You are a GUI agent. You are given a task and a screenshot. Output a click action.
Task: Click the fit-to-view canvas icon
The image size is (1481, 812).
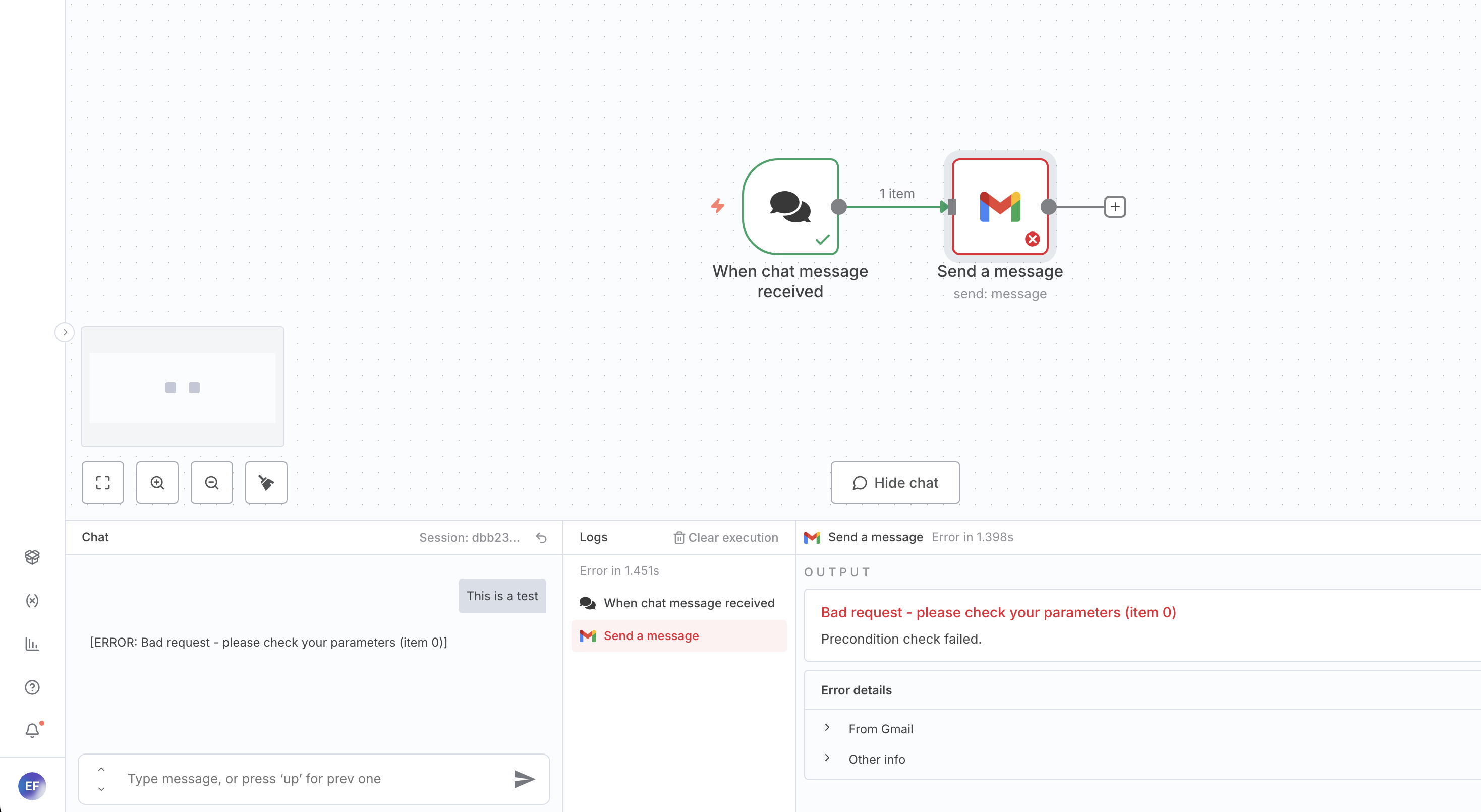(x=103, y=483)
